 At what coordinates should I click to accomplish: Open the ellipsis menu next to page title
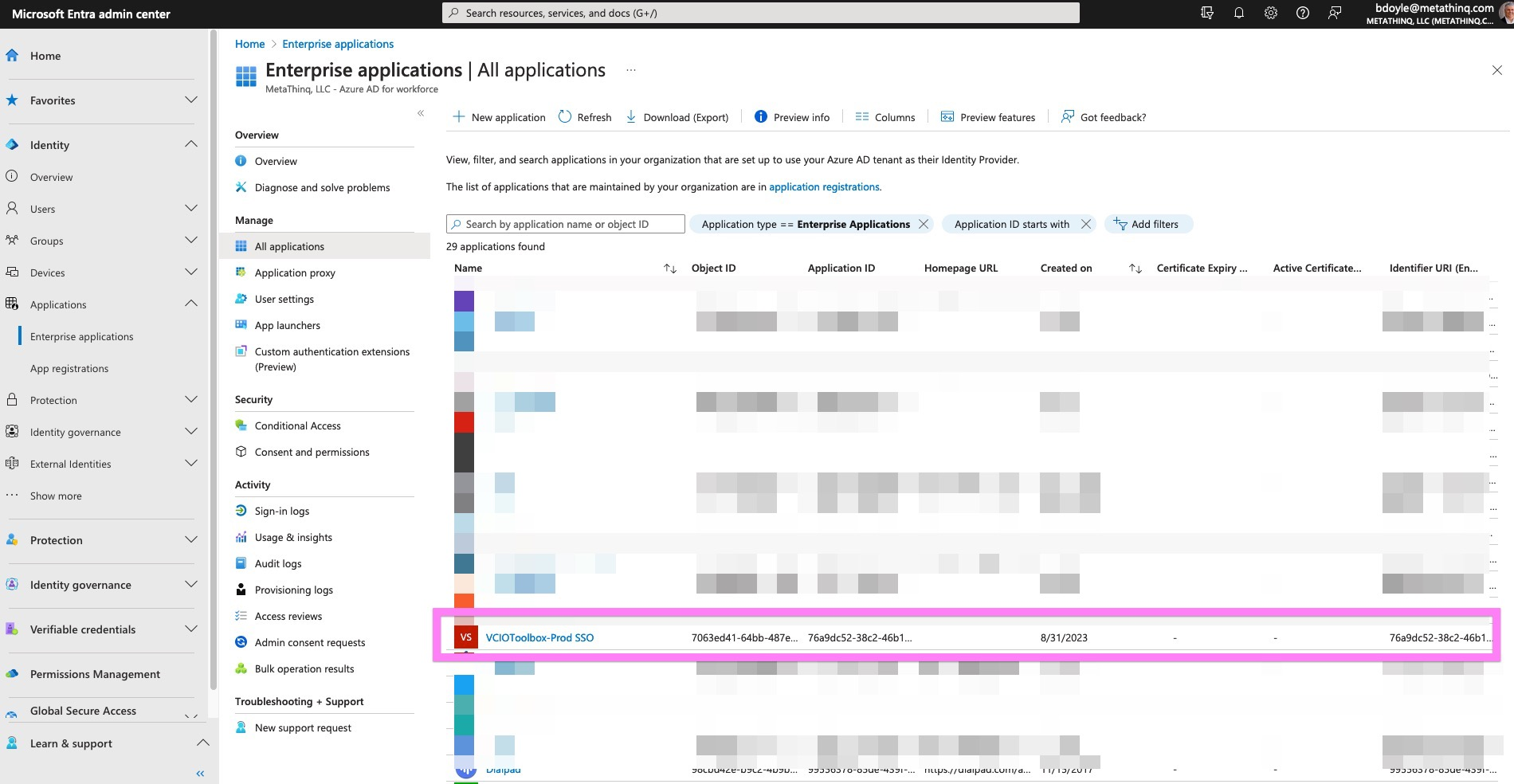point(631,70)
